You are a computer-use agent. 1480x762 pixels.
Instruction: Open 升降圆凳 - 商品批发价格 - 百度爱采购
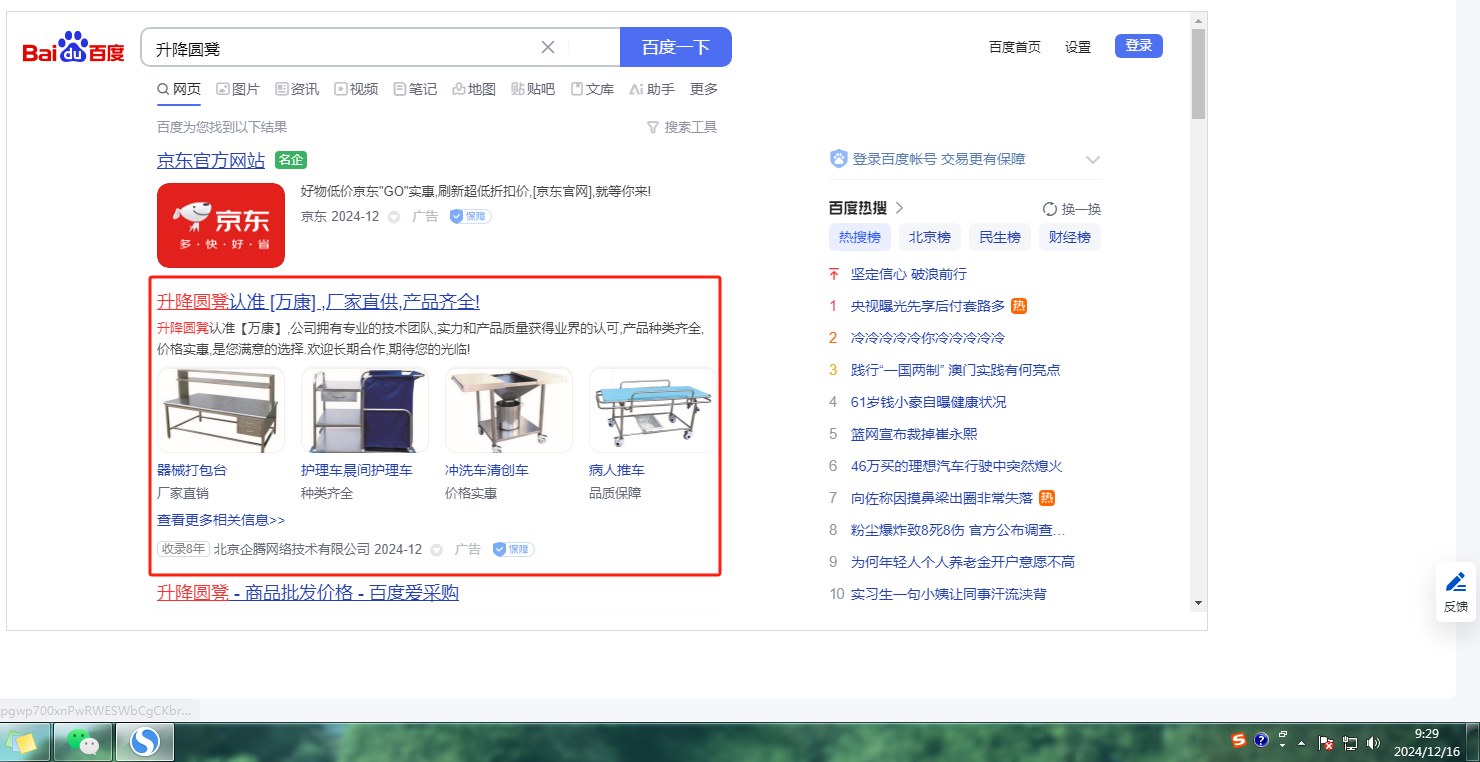(x=308, y=593)
